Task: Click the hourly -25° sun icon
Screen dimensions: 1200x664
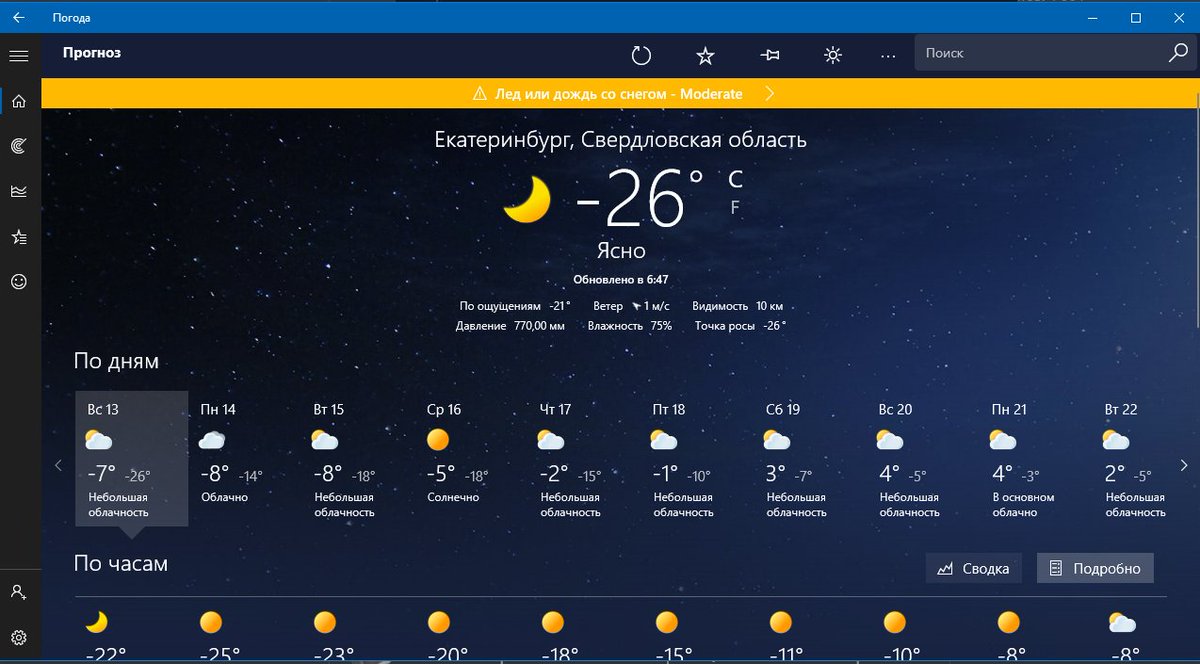Action: point(211,623)
